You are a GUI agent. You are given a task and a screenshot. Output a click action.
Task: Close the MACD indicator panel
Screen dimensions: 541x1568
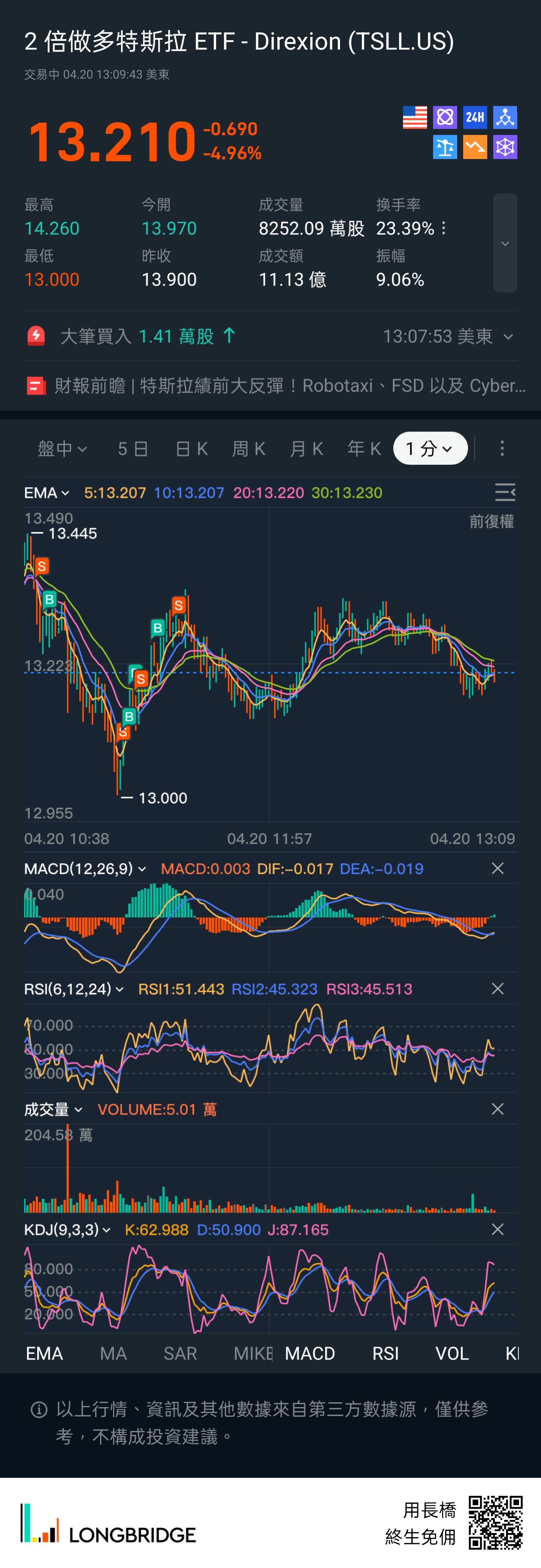click(x=497, y=869)
